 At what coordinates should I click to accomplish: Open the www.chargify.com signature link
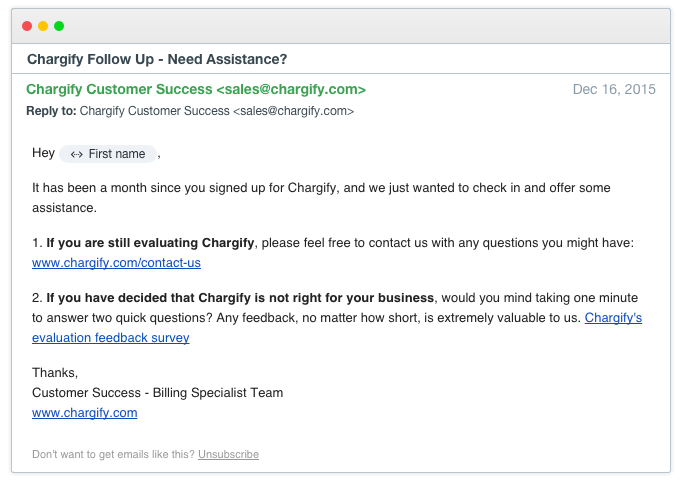click(85, 413)
